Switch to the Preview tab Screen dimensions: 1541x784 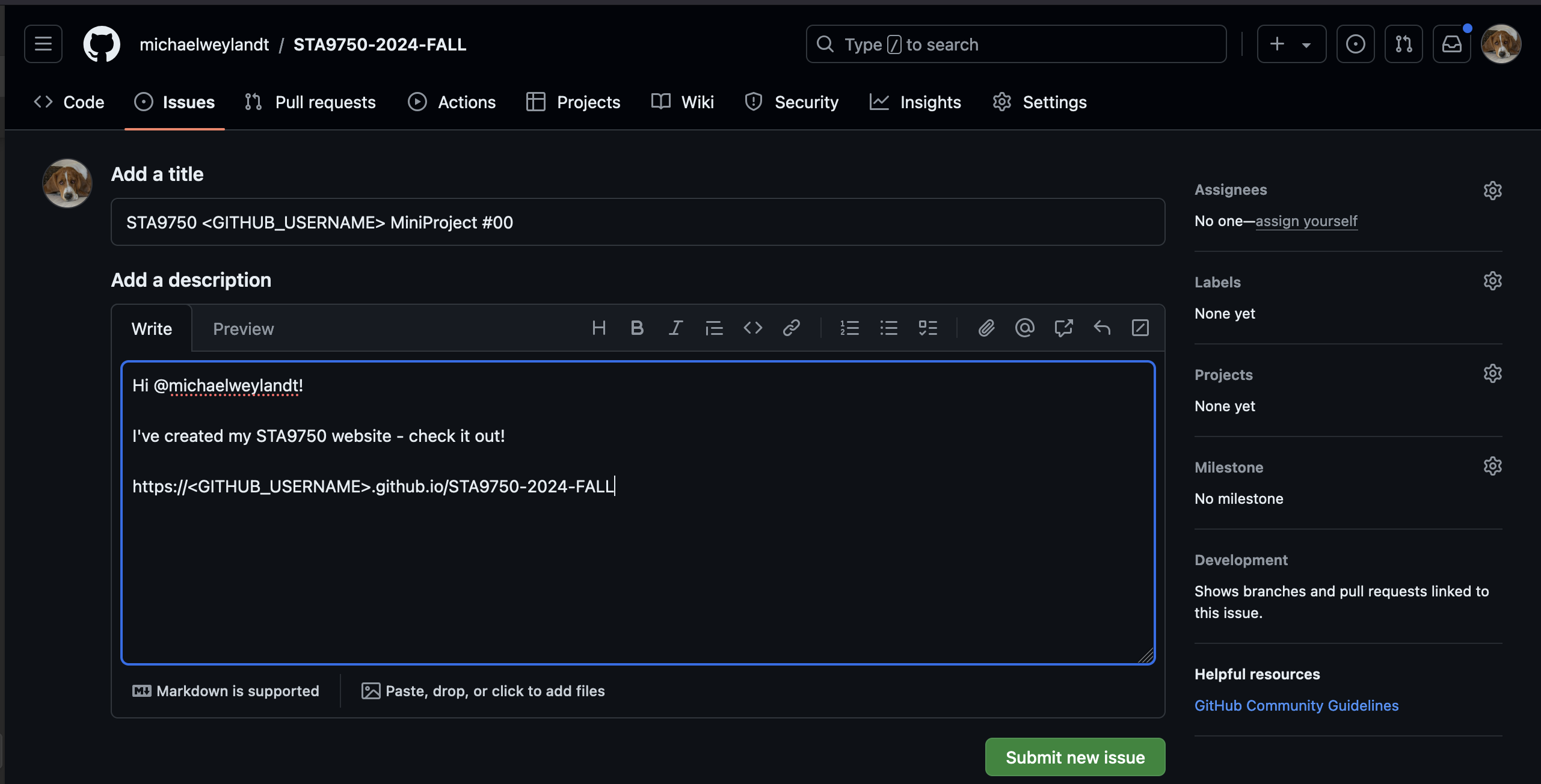pyautogui.click(x=243, y=329)
